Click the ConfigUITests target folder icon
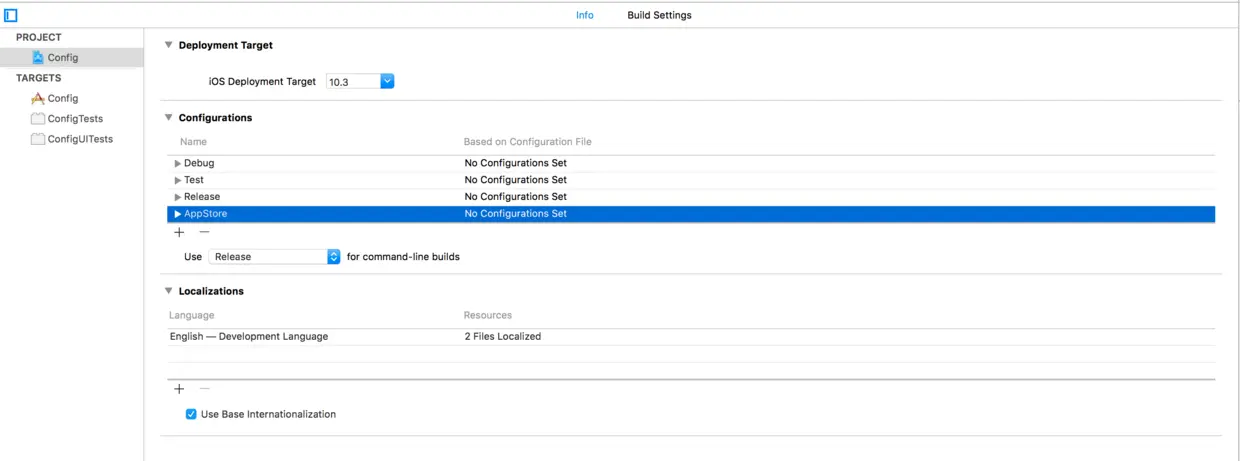The height and width of the screenshot is (461, 1240). (x=38, y=140)
